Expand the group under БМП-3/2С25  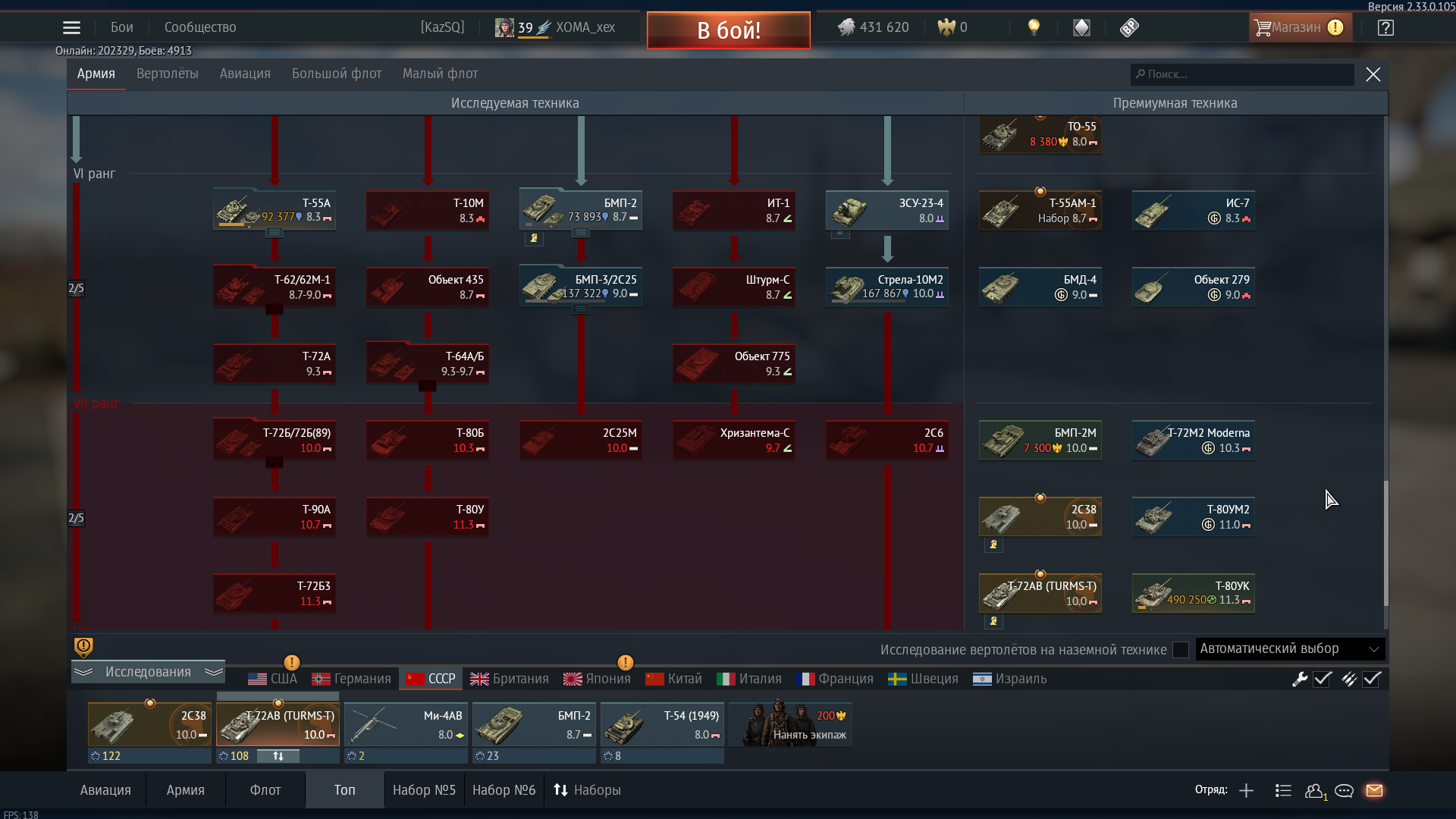coord(581,309)
